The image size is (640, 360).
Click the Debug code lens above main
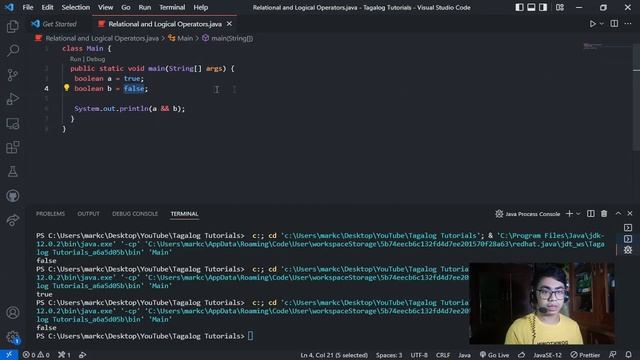point(96,59)
